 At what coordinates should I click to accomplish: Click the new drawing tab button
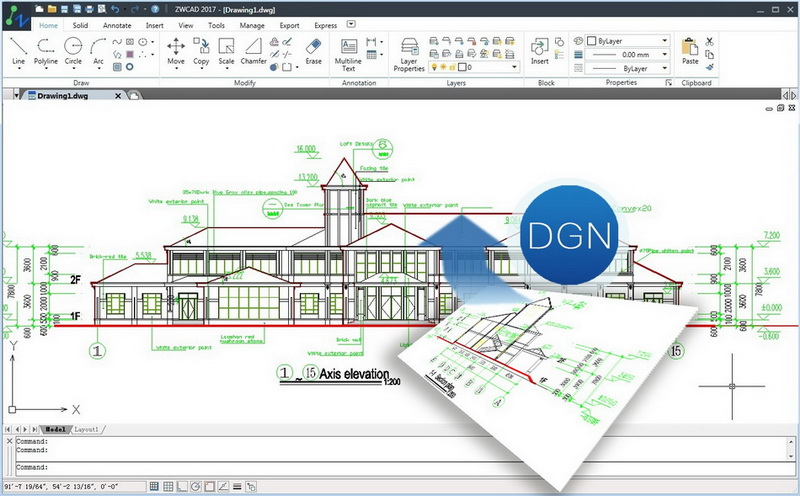(134, 95)
